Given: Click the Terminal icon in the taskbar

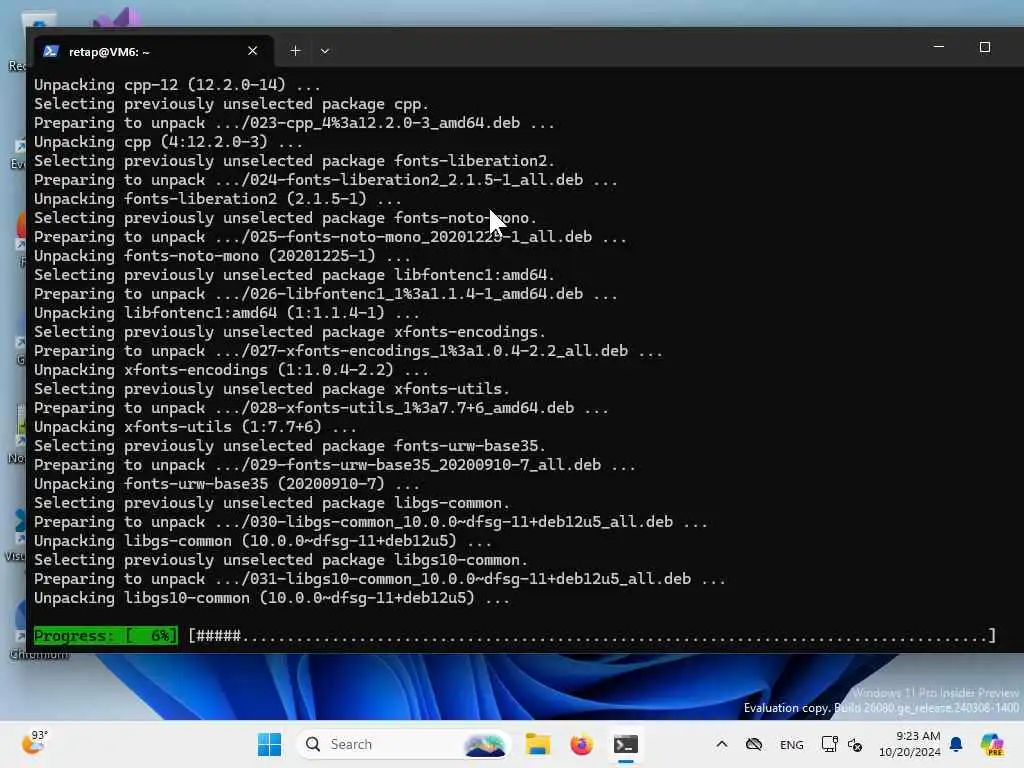Looking at the screenshot, I should pyautogui.click(x=626, y=744).
